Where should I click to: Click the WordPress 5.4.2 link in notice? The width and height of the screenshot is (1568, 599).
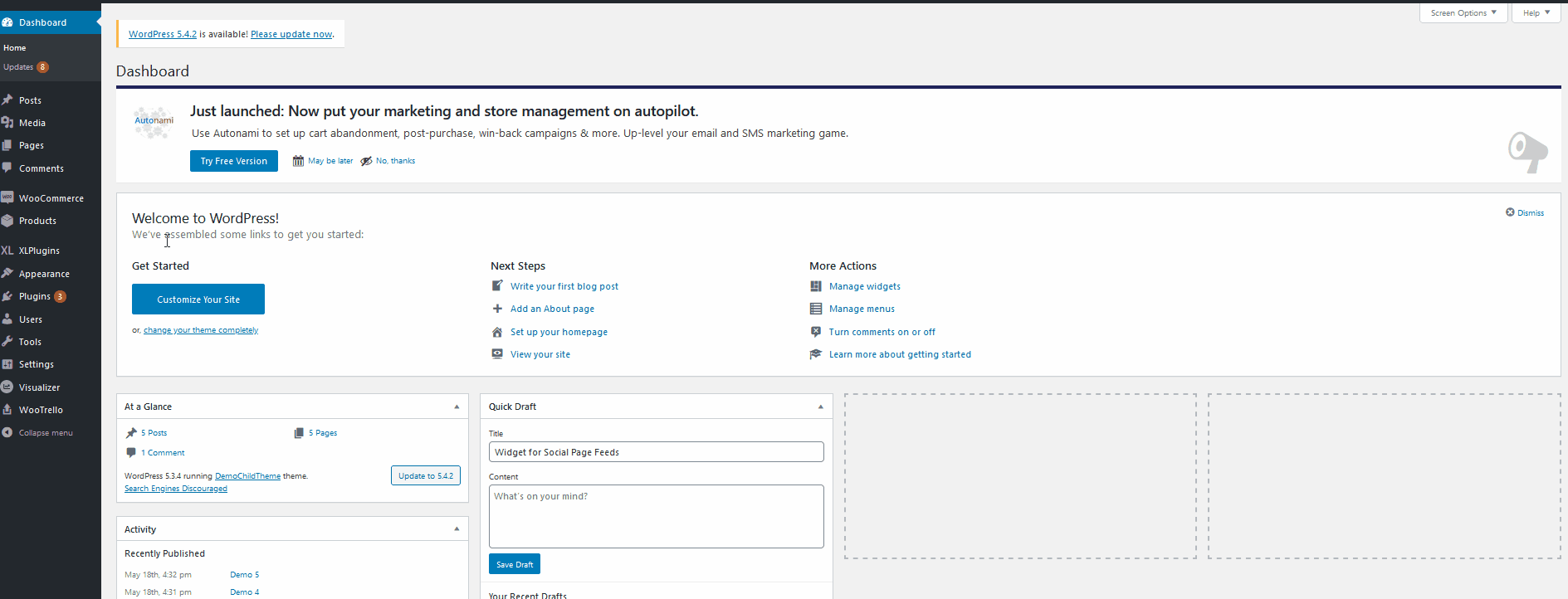(x=163, y=34)
